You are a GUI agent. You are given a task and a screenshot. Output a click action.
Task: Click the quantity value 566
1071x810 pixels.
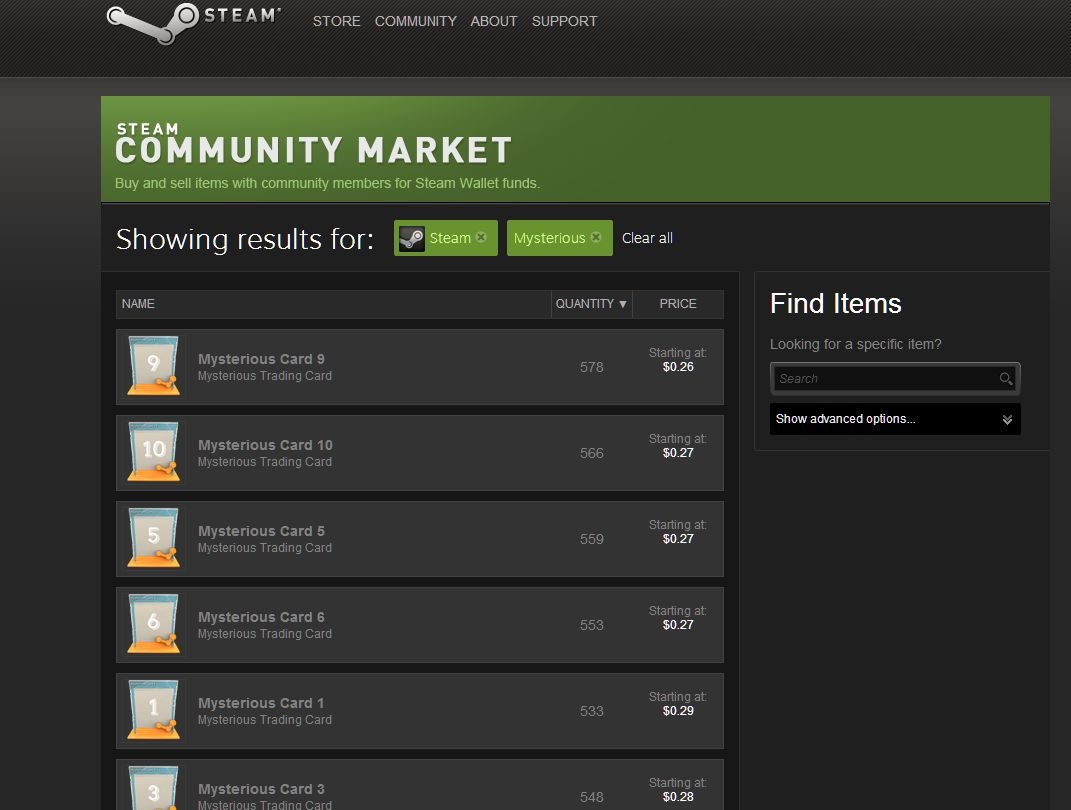pyautogui.click(x=592, y=453)
